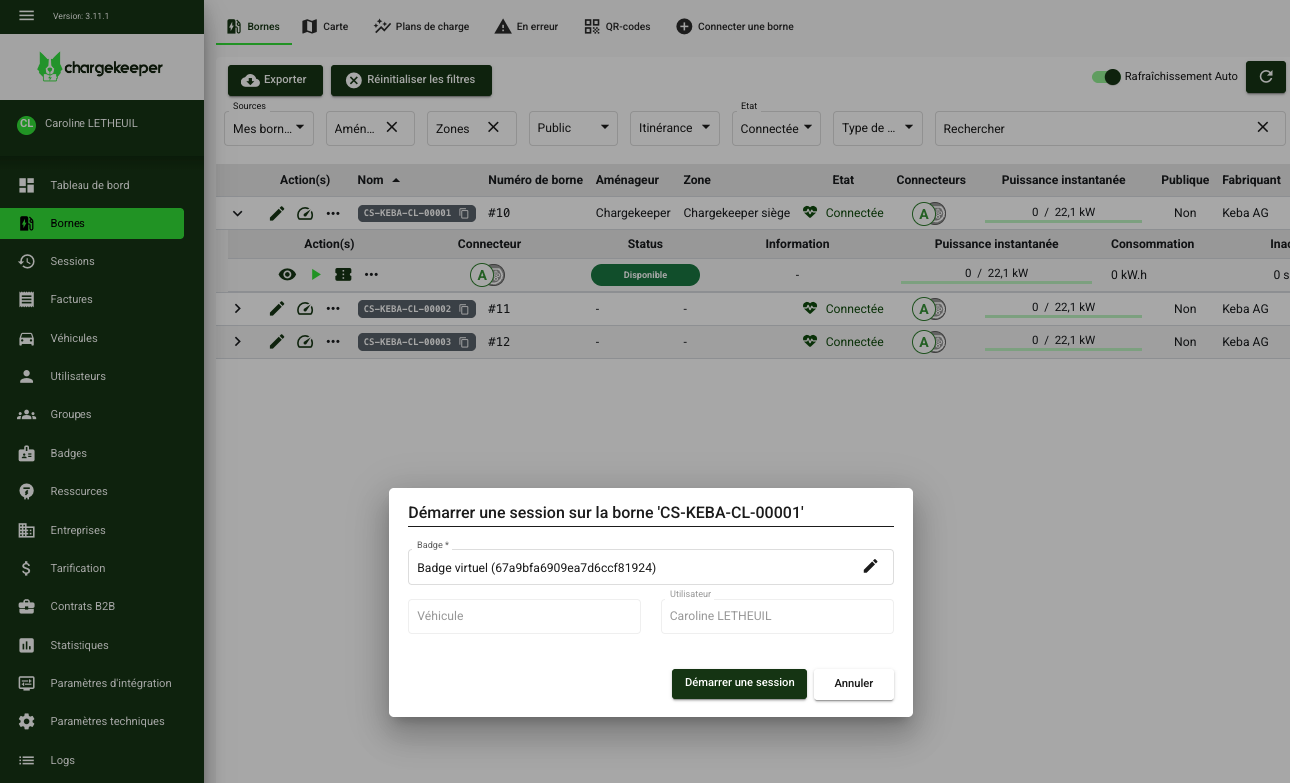Click the eye icon on connector row
1290x783 pixels.
(x=288, y=275)
